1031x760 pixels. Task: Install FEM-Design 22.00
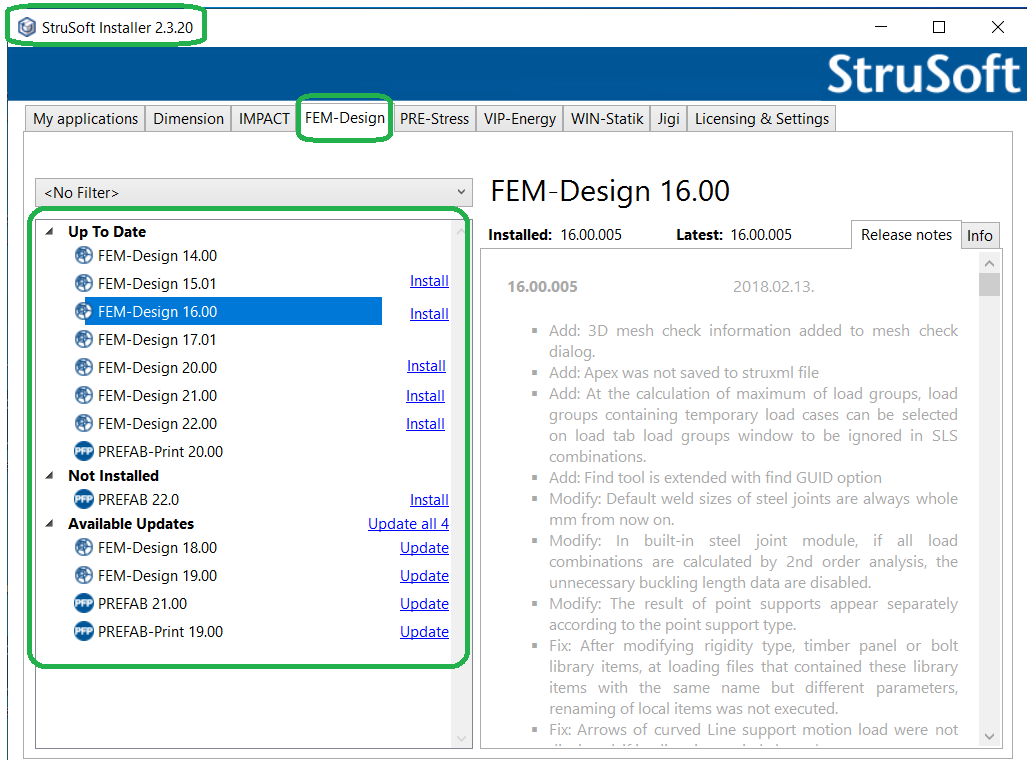[425, 424]
